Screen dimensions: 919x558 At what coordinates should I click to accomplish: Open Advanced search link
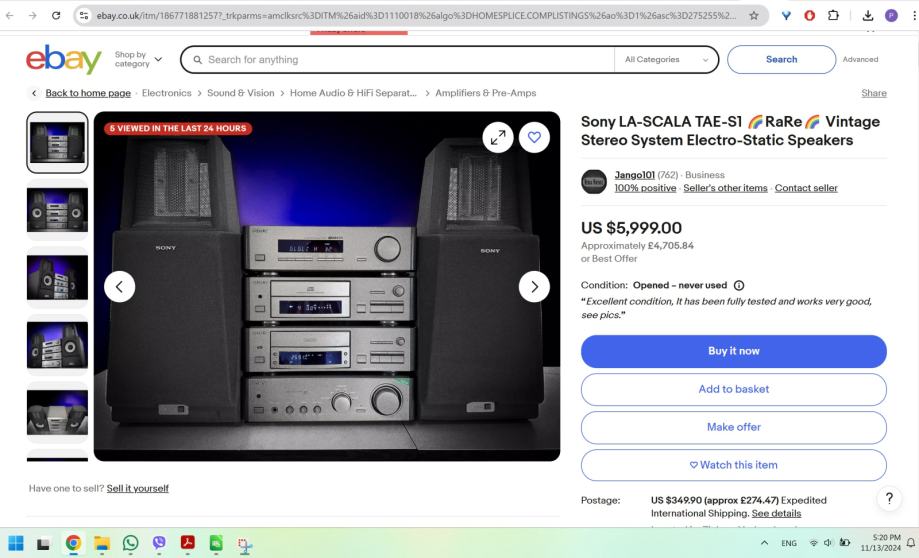[860, 60]
